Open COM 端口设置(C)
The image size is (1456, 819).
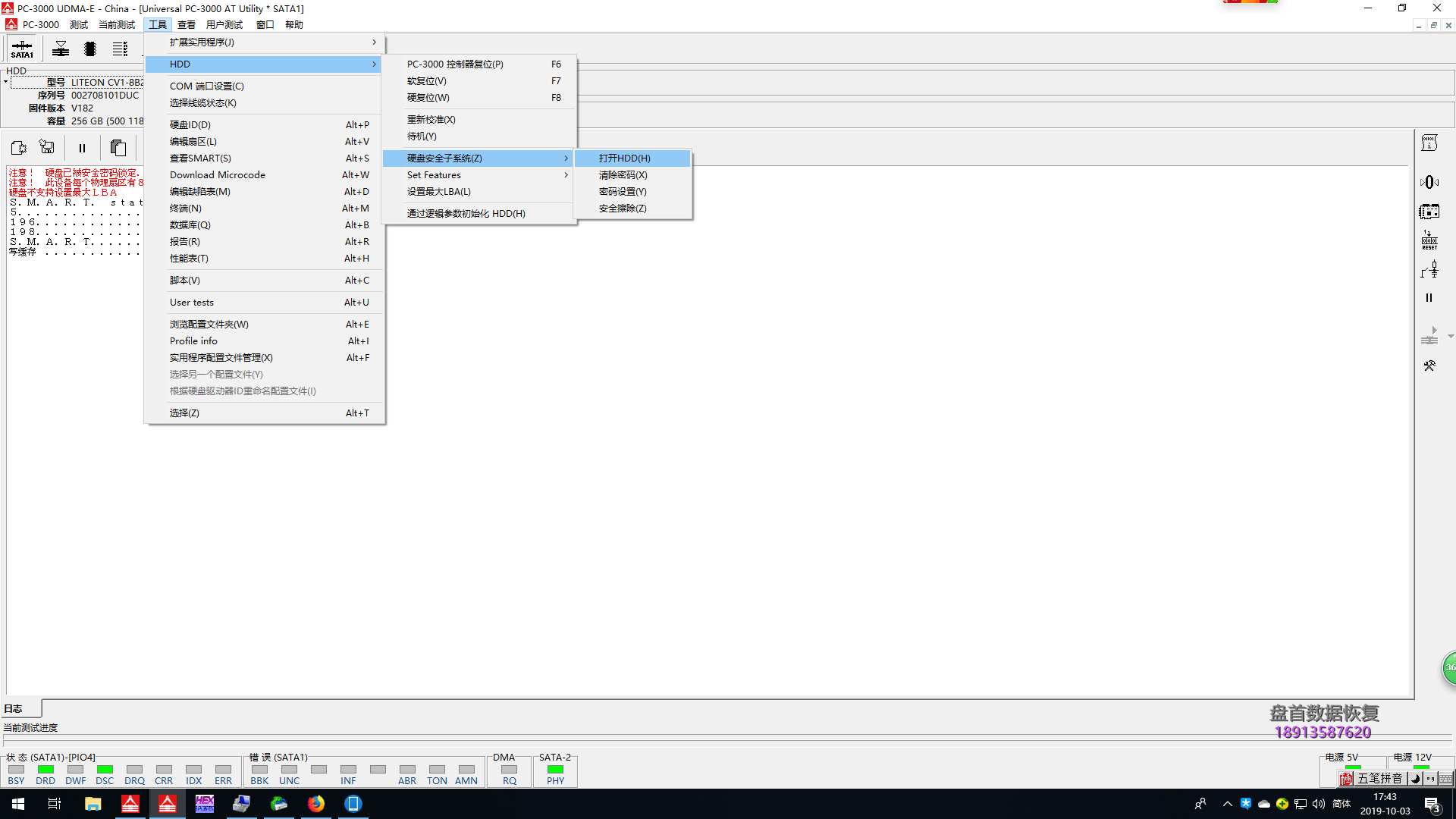pos(264,86)
